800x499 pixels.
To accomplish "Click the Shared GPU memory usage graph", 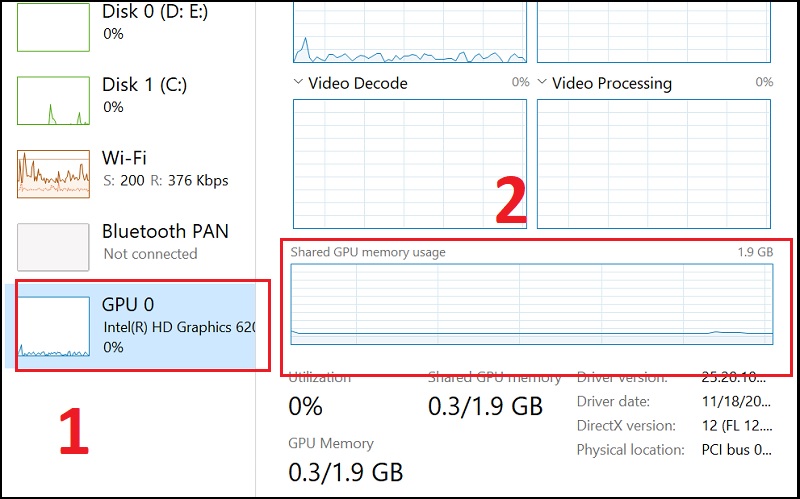I will click(531, 305).
